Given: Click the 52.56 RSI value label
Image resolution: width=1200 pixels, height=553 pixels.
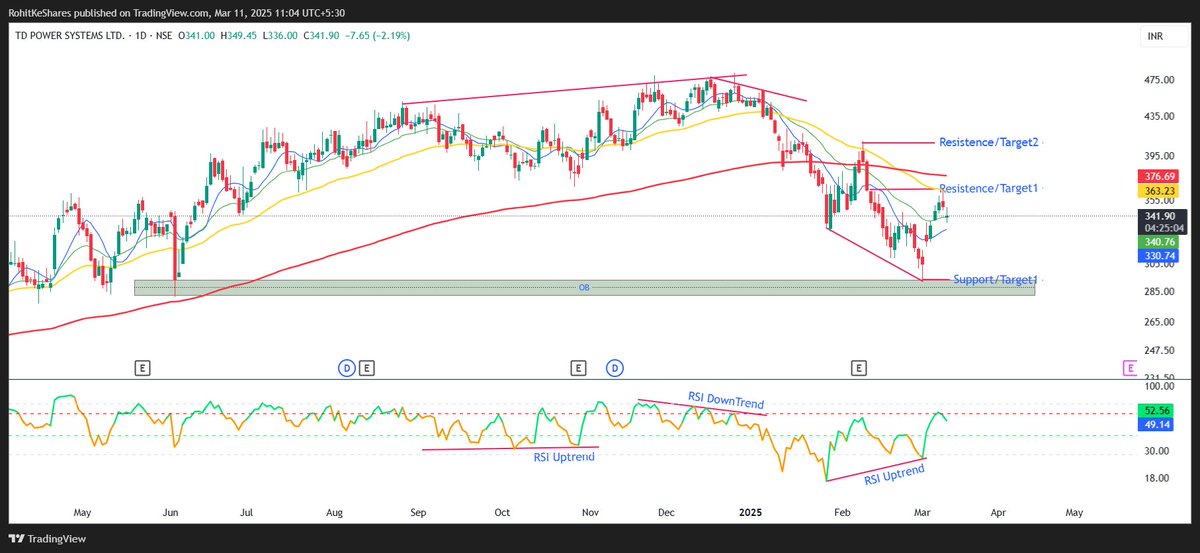Looking at the screenshot, I should [1155, 411].
